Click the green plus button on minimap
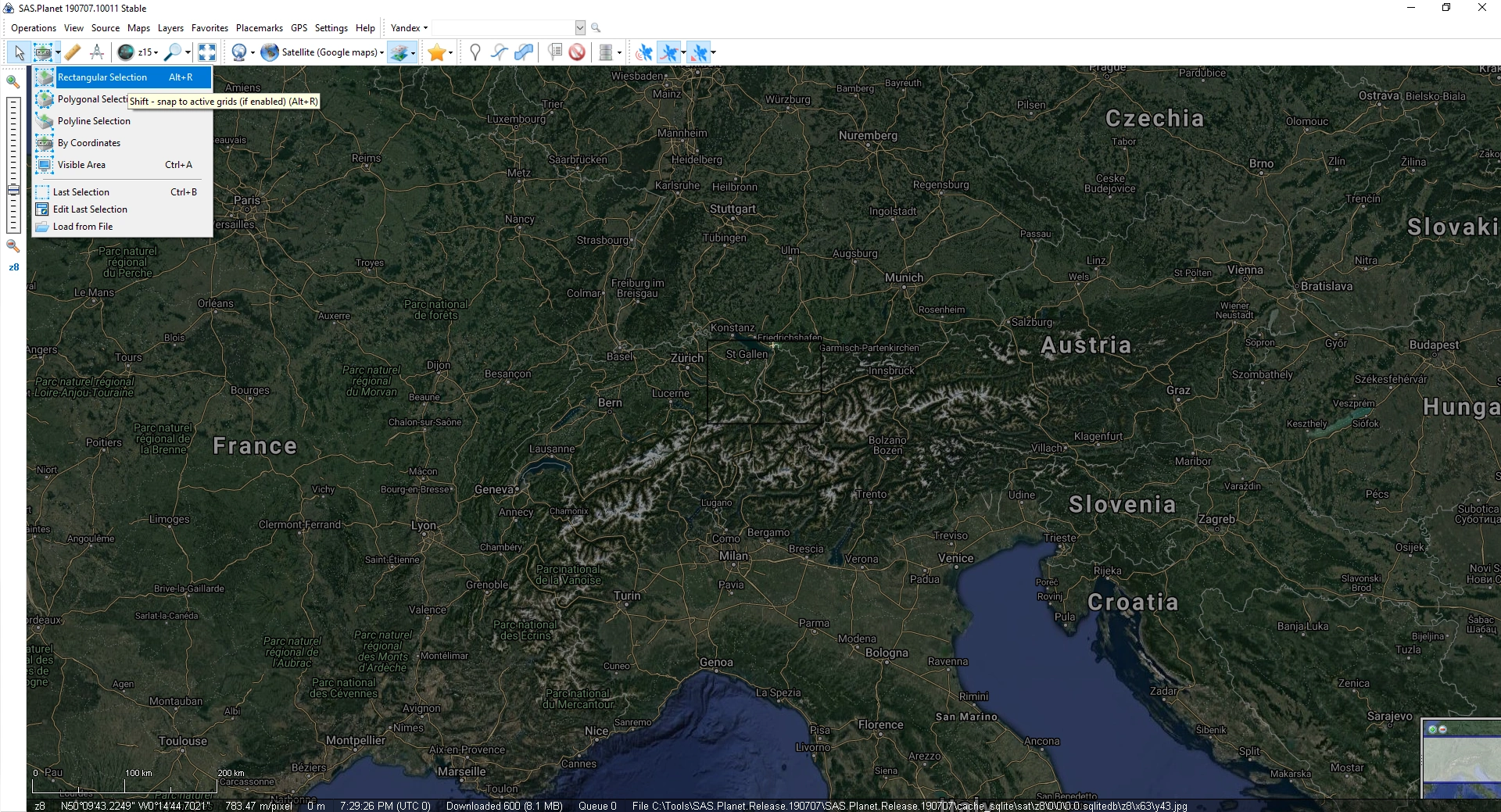 (x=1432, y=729)
